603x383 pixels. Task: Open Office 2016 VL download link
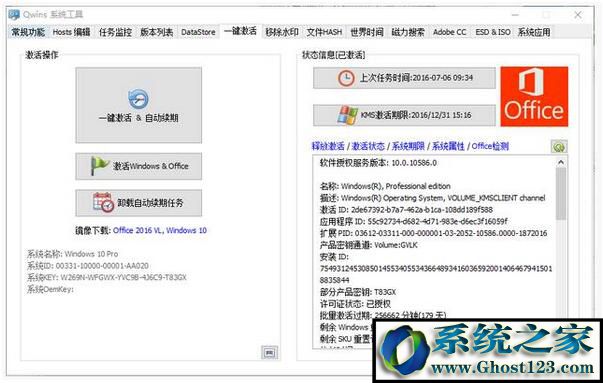coord(138,230)
